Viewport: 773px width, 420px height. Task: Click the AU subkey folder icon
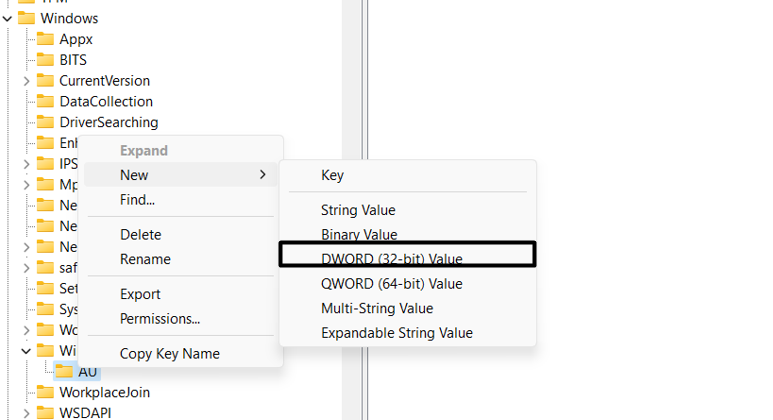63,372
